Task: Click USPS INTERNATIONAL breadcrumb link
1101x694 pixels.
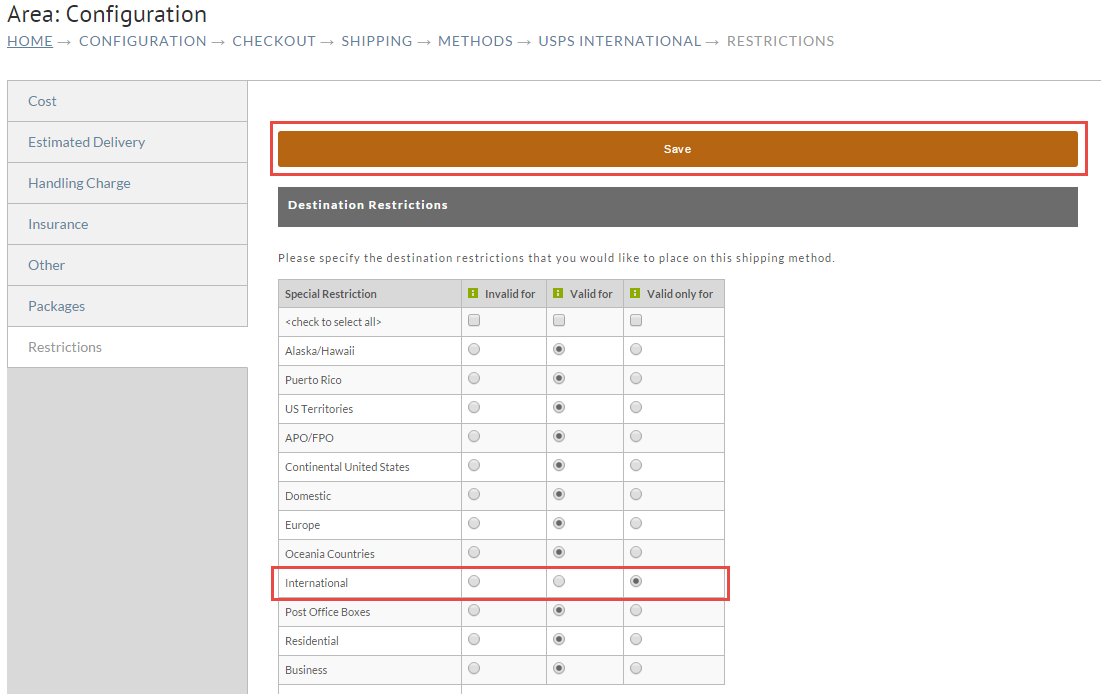Action: coord(620,41)
